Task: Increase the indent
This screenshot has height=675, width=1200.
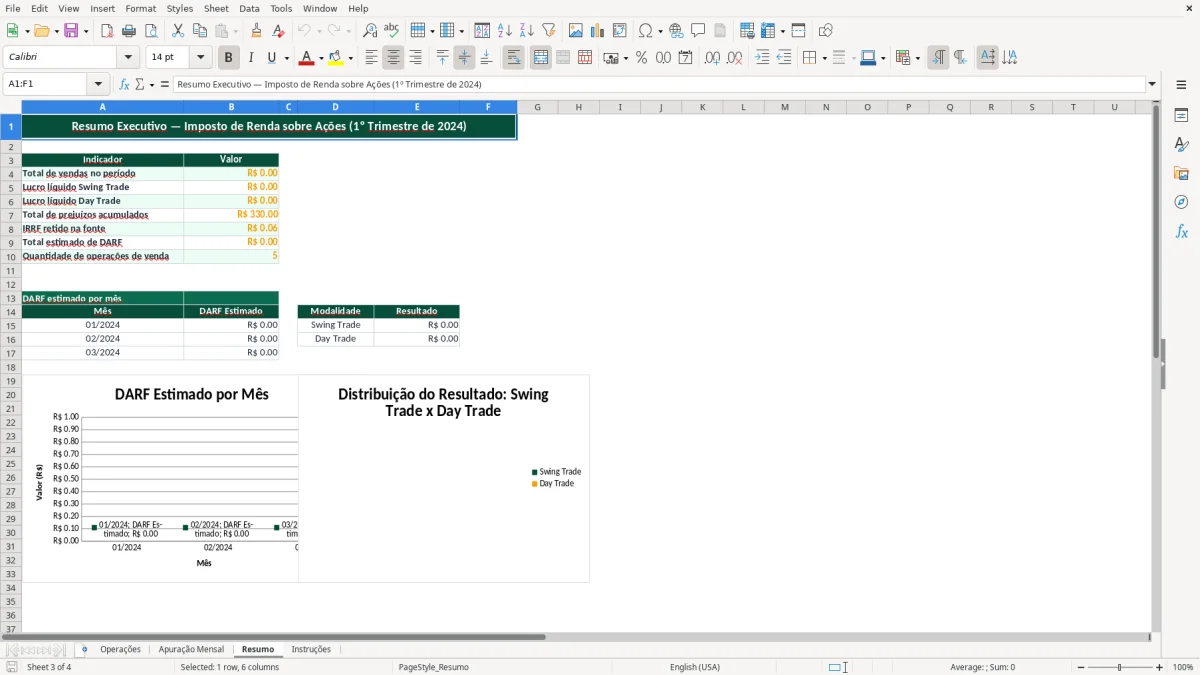Action: click(762, 58)
